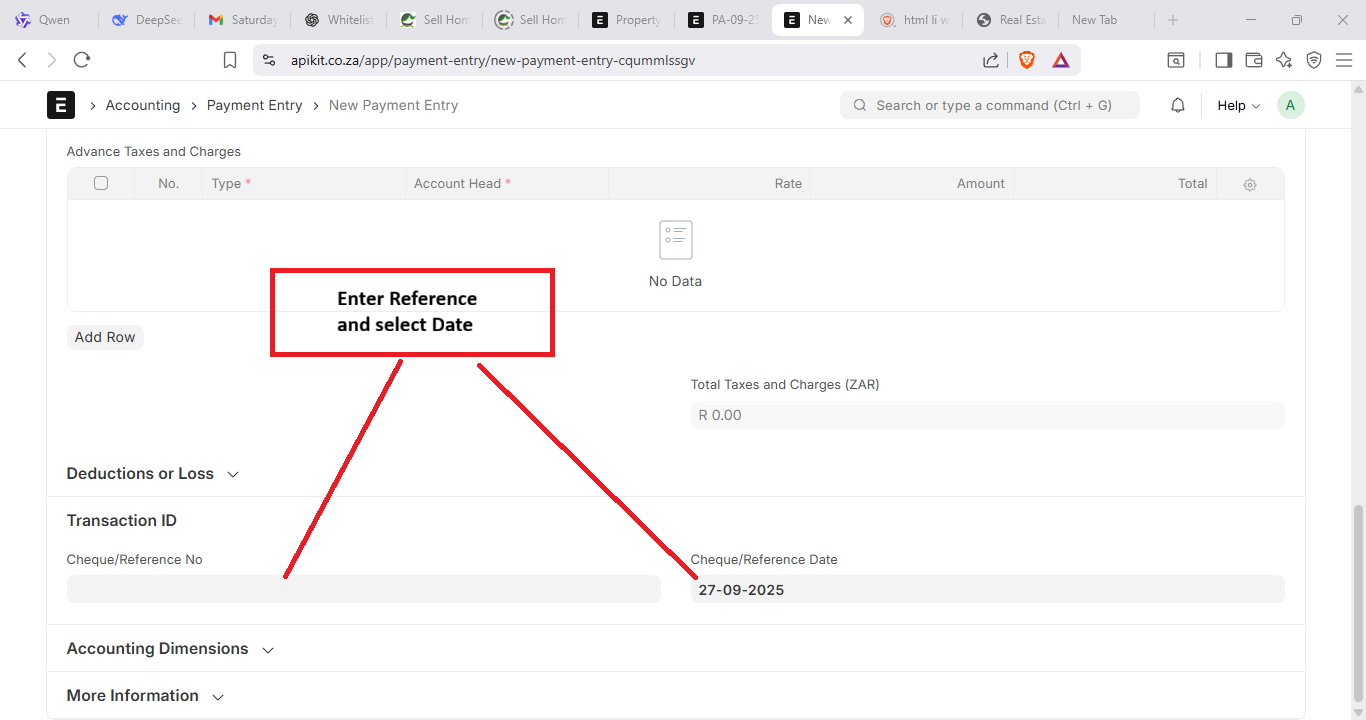
Task: Click the Cheque/Reference No input field
Action: (363, 589)
